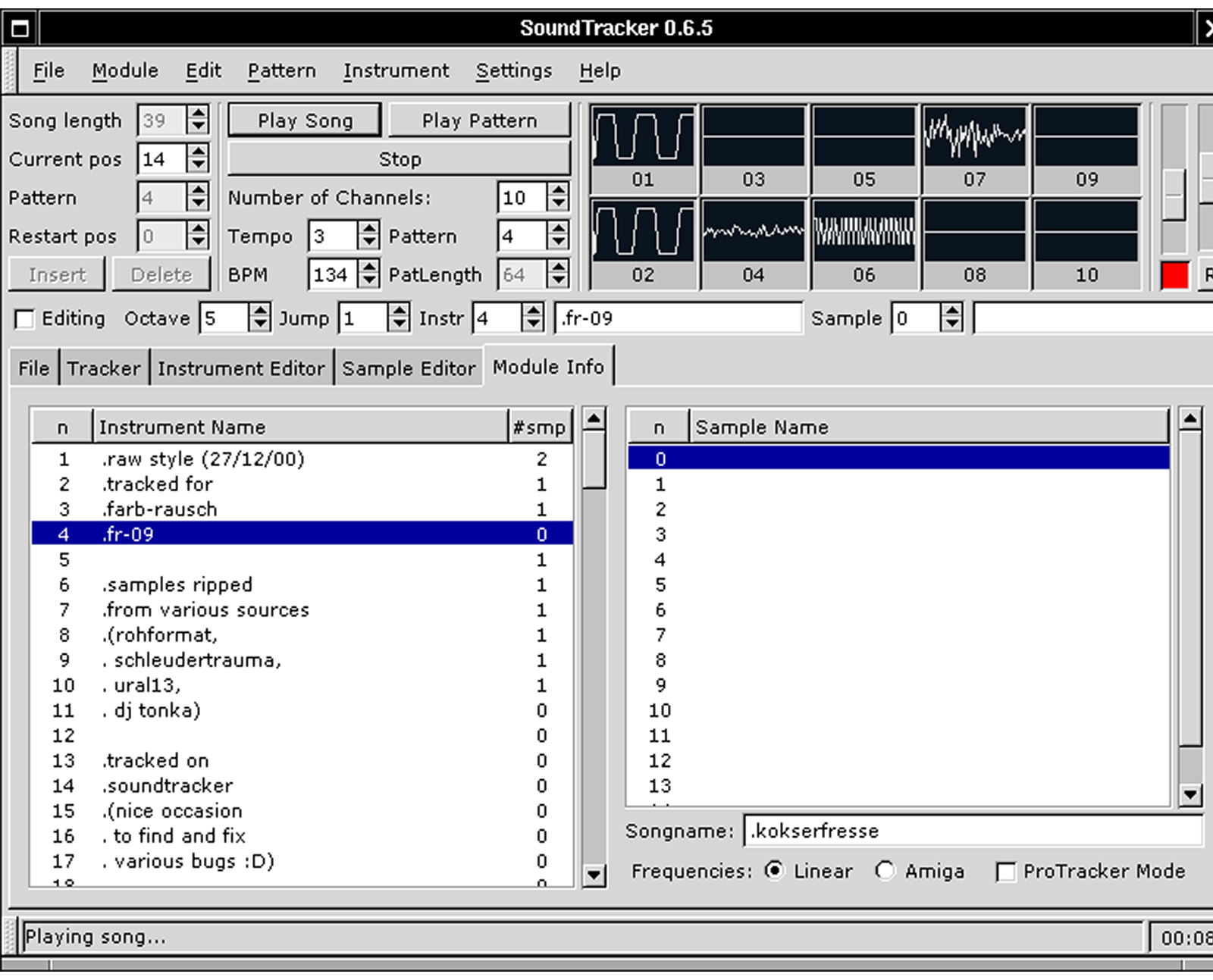Stop playback with Stop button

tap(400, 159)
